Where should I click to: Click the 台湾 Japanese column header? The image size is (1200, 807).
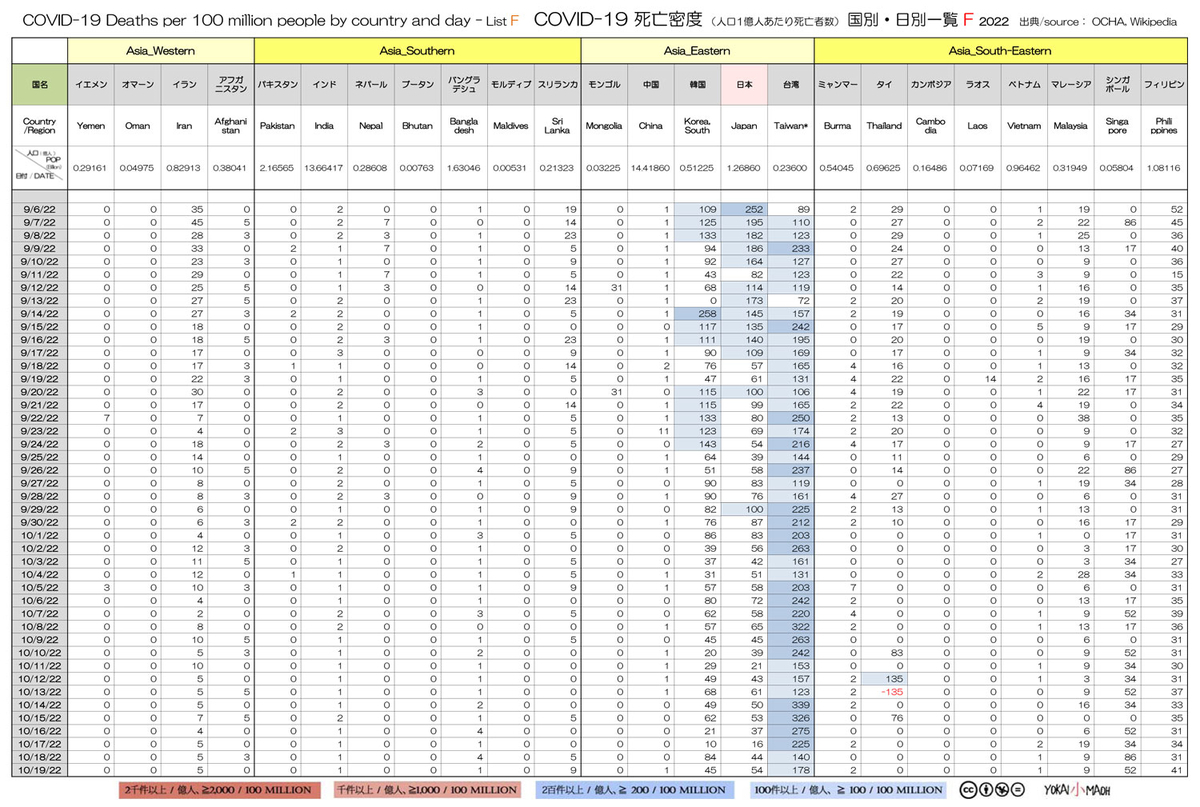(791, 86)
